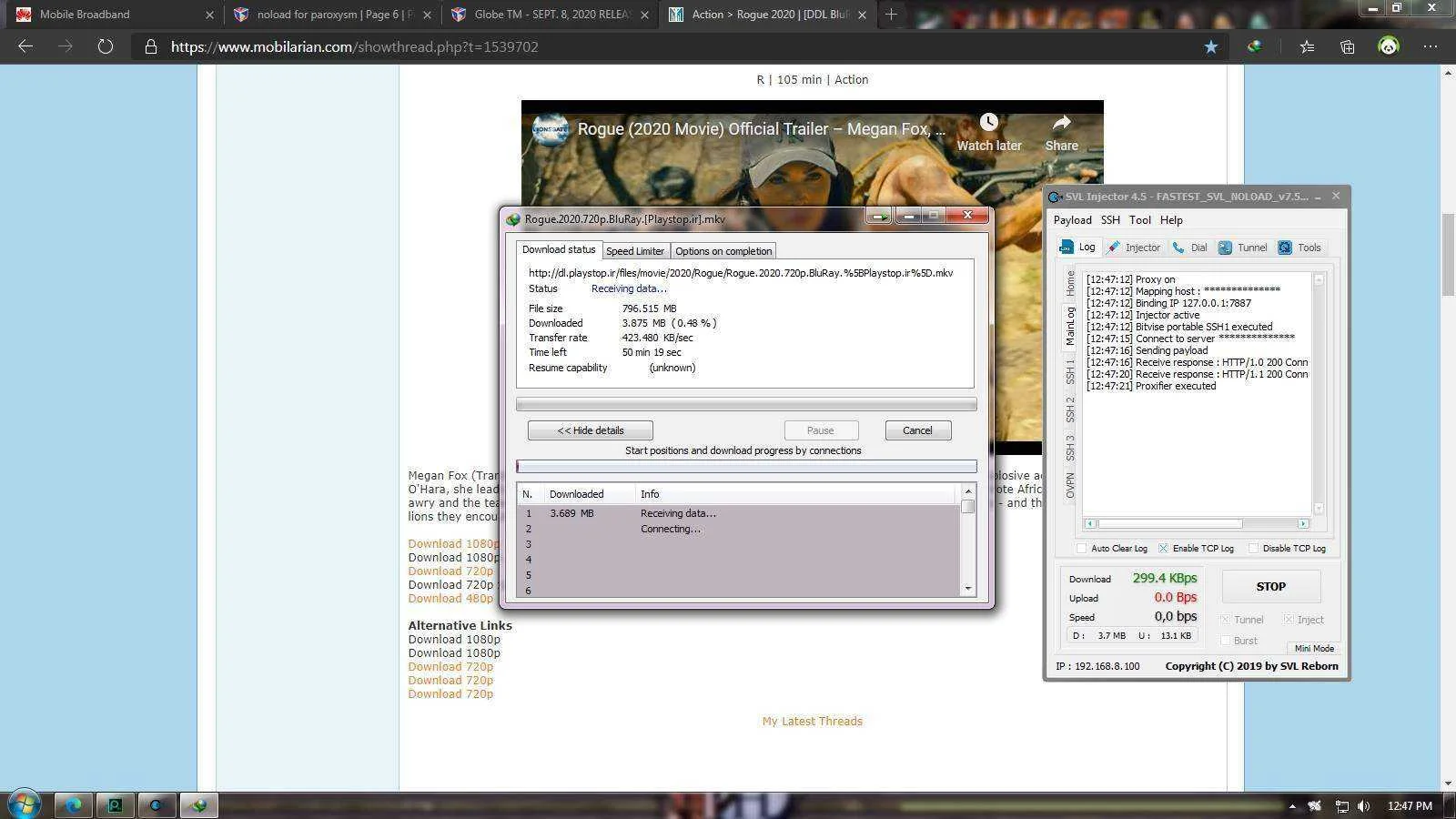Switch to Options on completion tab
The height and width of the screenshot is (819, 1456).
coord(723,251)
